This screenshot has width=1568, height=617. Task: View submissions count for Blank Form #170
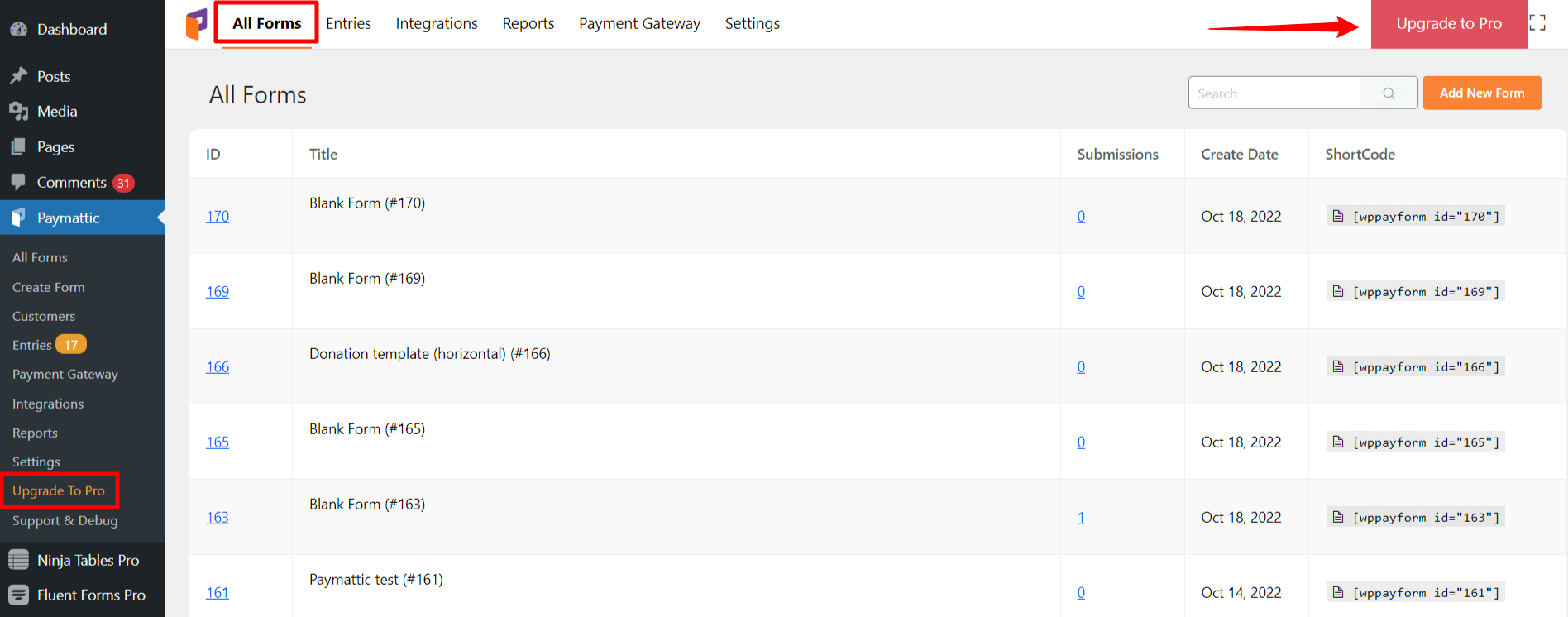(1081, 216)
